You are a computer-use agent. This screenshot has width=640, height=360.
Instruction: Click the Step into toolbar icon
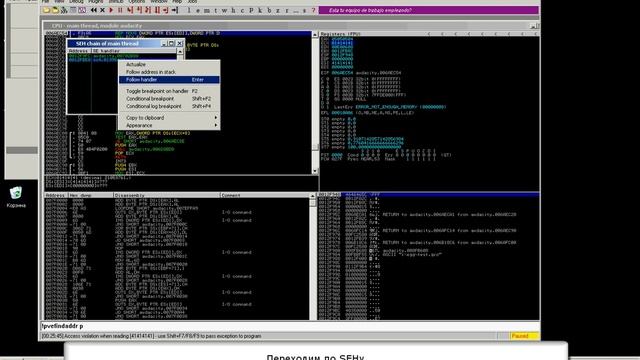pos(130,10)
